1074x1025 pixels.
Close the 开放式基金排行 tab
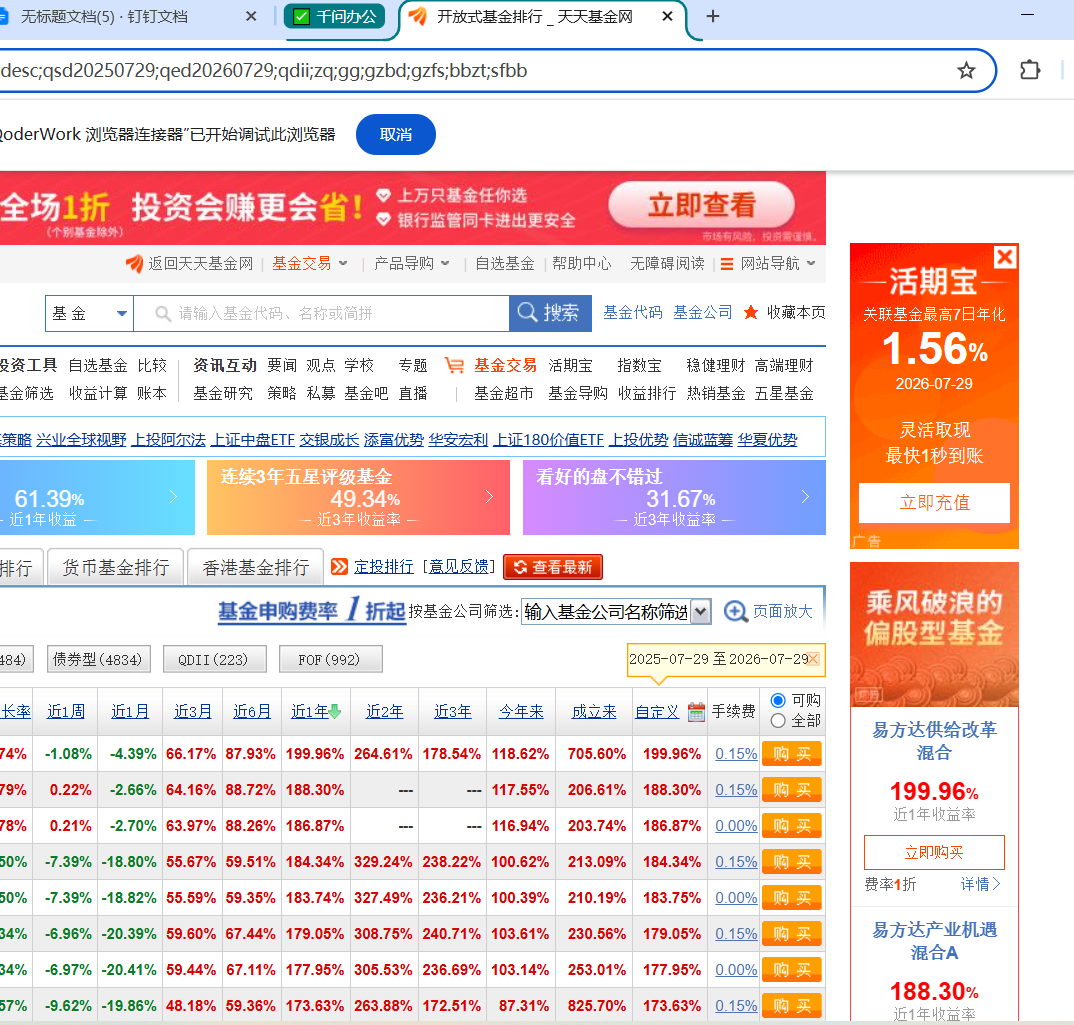(667, 16)
